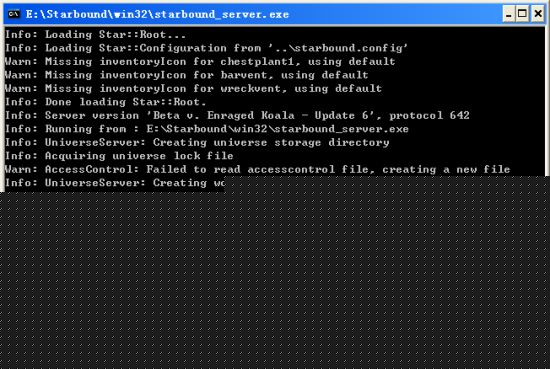Minimize the starbound_server.exe console window
Image resolution: width=550 pixels, height=369 pixels.
[x=508, y=14]
